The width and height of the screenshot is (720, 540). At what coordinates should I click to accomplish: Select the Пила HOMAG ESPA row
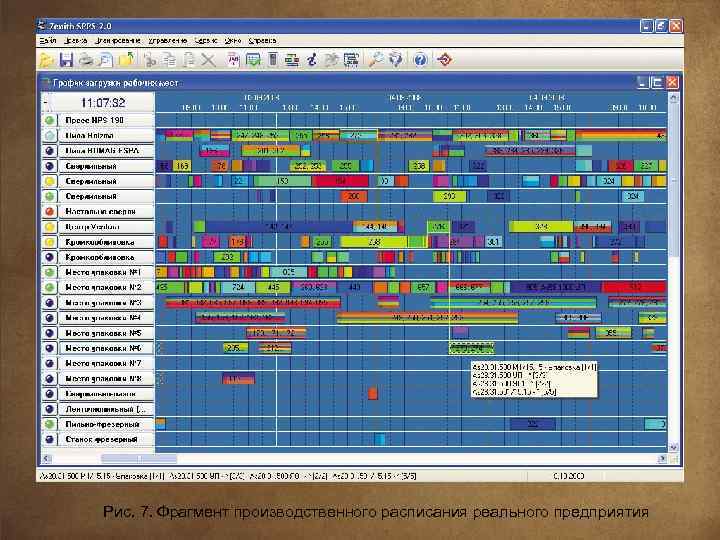106,151
